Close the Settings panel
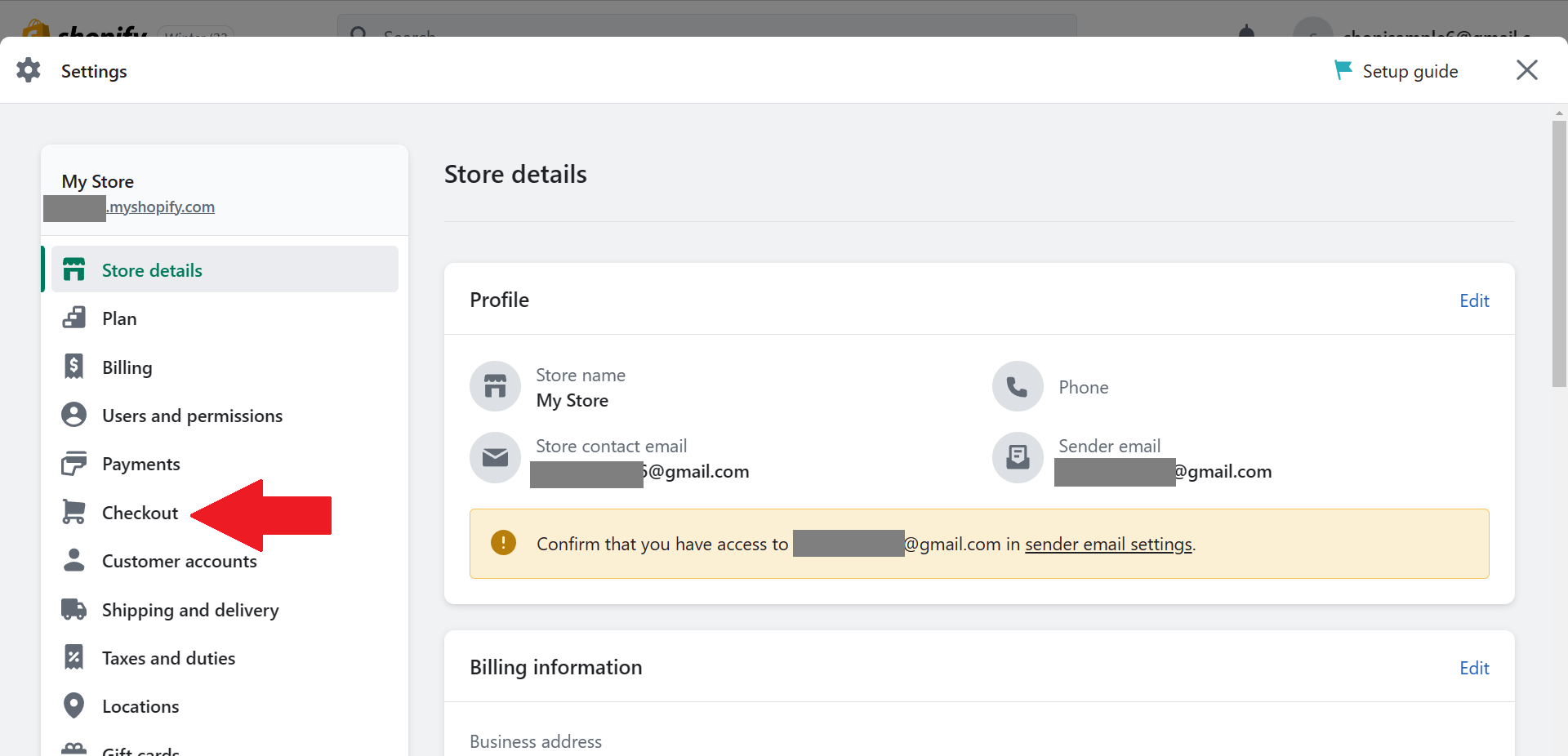The height and width of the screenshot is (756, 1568). pyautogui.click(x=1526, y=70)
